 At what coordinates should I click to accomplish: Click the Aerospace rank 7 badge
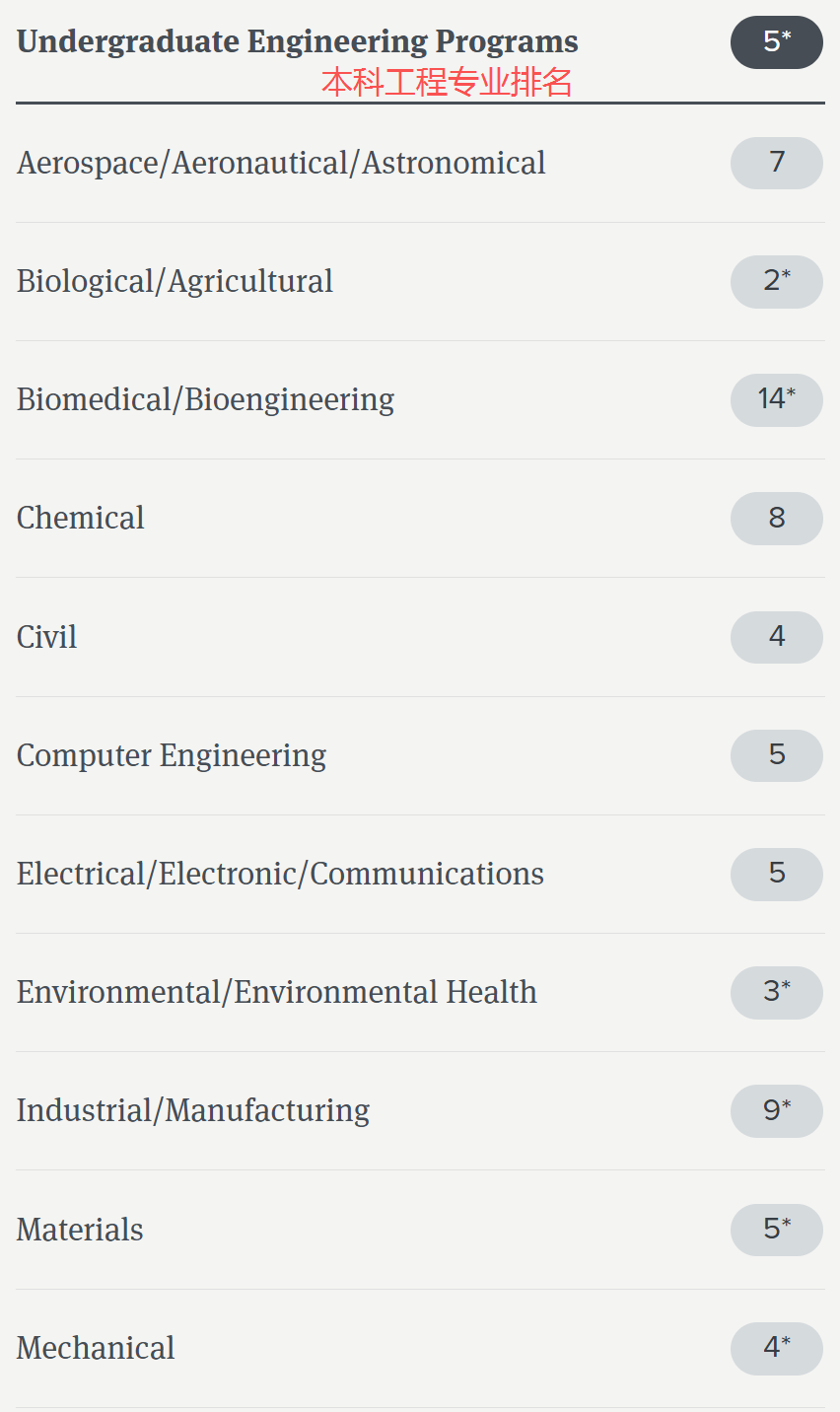[776, 163]
